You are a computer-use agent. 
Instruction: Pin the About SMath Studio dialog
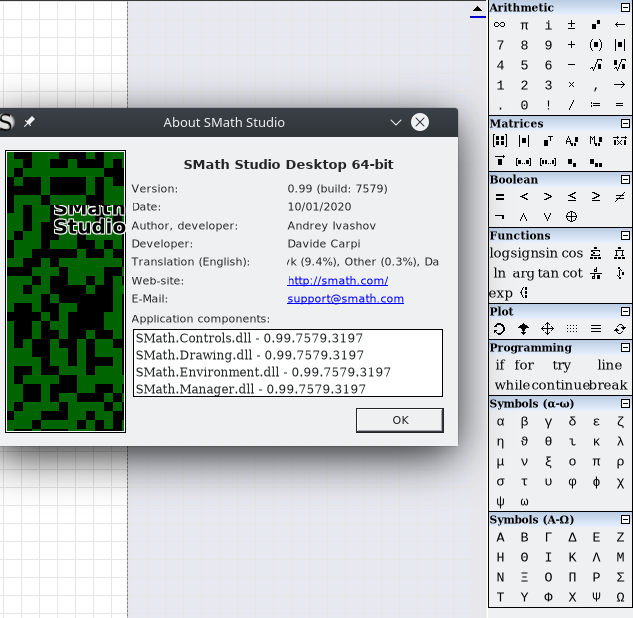pos(30,122)
